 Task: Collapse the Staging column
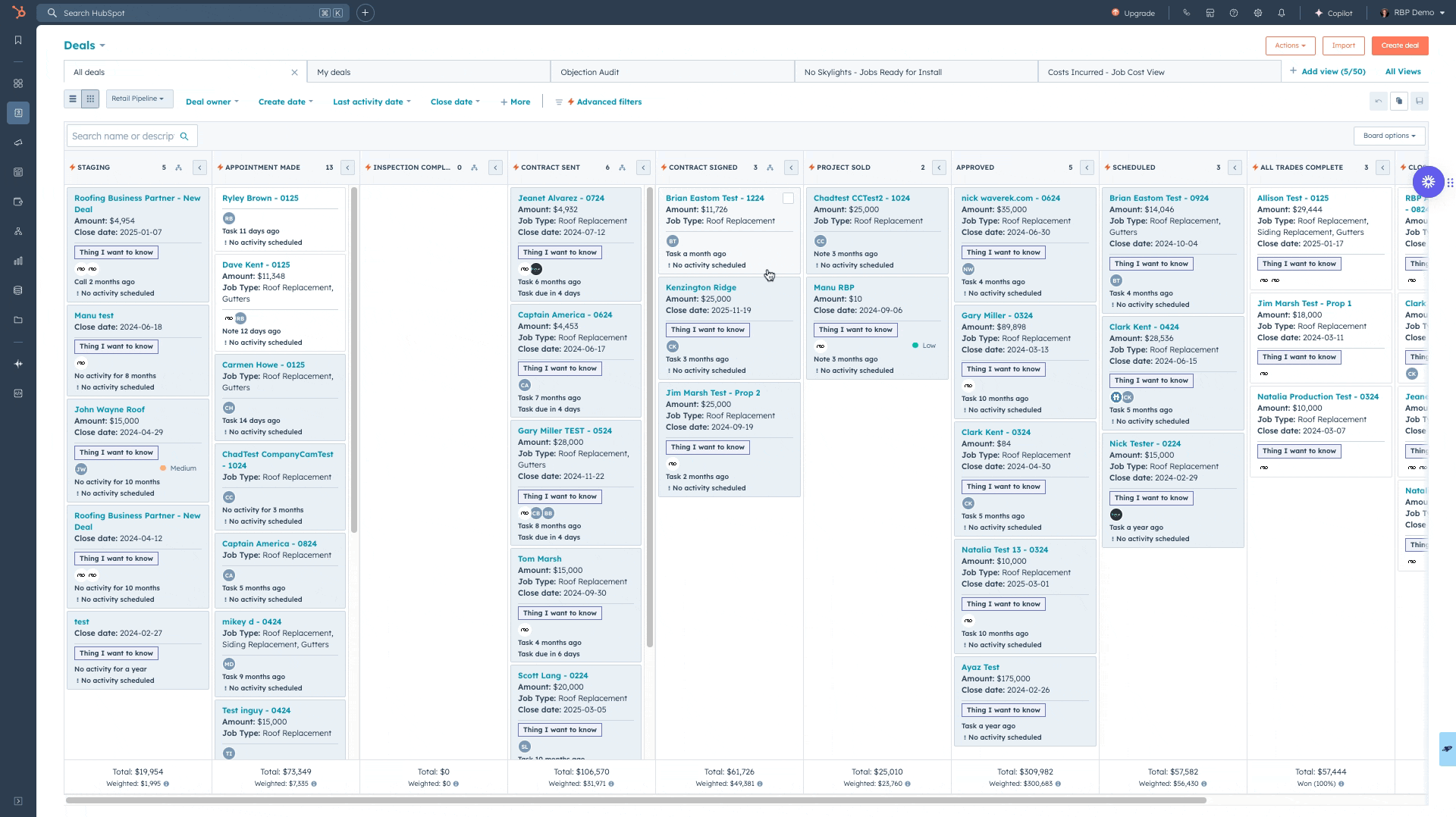point(199,167)
